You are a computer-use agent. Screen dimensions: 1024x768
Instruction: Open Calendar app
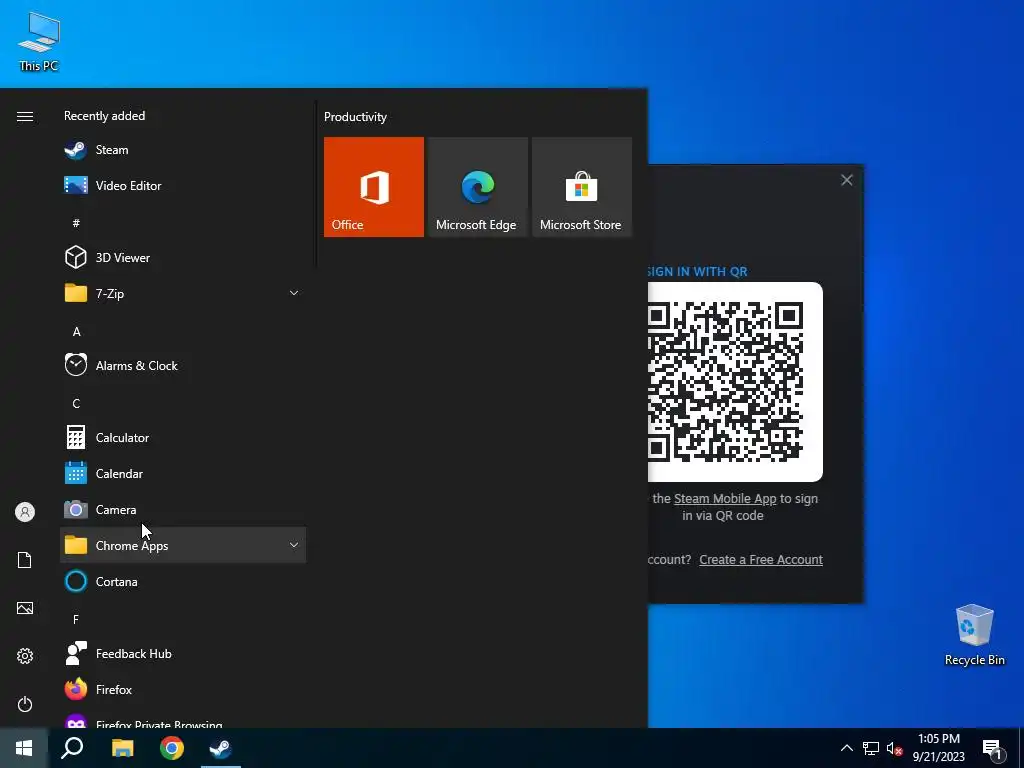pyautogui.click(x=183, y=473)
